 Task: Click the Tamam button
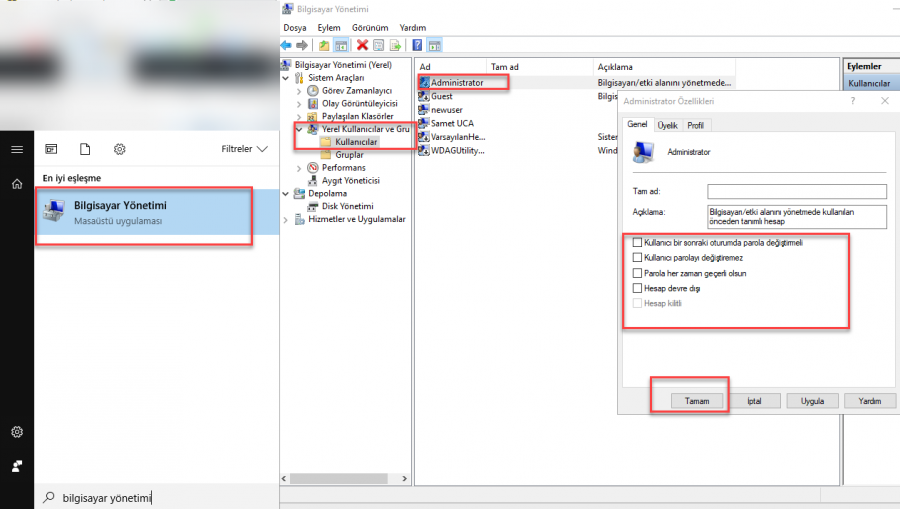697,401
